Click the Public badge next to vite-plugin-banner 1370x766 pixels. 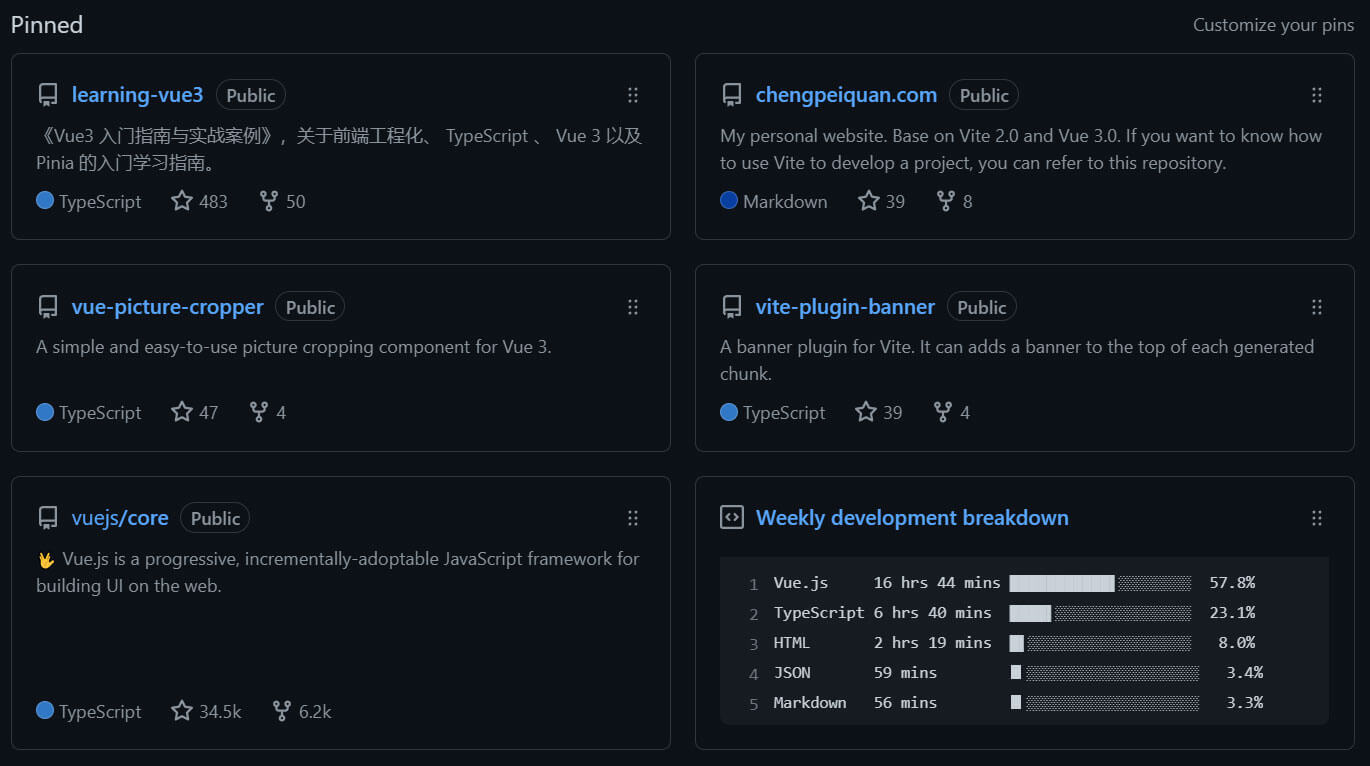(x=981, y=307)
